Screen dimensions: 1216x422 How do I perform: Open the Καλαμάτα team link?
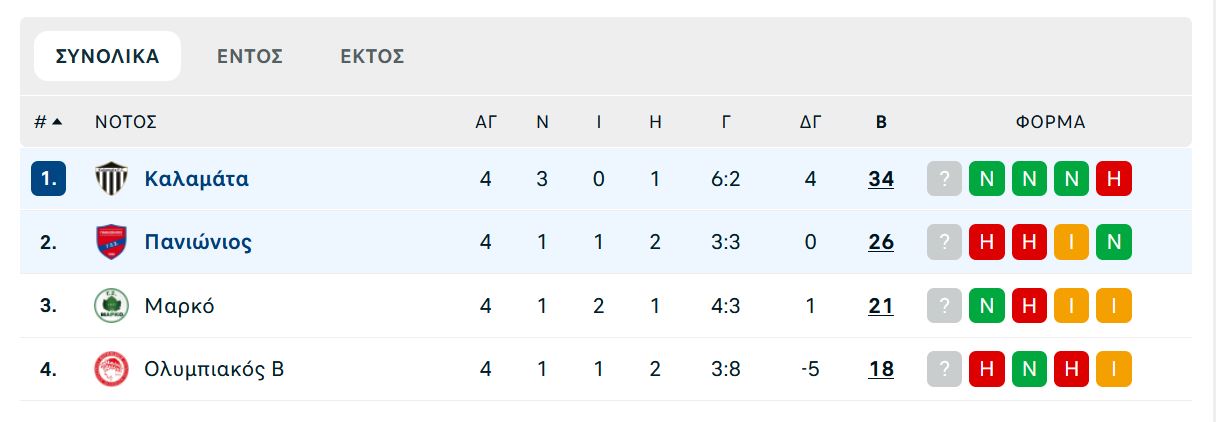196,179
